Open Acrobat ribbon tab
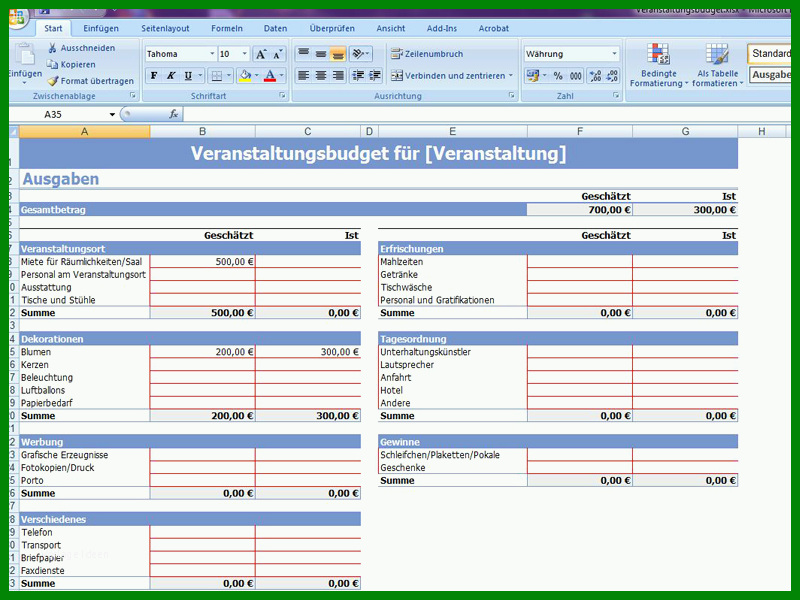The width and height of the screenshot is (800, 600). point(493,29)
